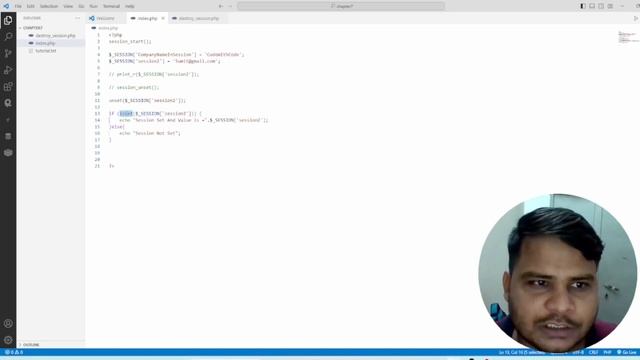Open the View menu
Image resolution: width=640 pixels, height=360 pixels.
pos(68,6)
